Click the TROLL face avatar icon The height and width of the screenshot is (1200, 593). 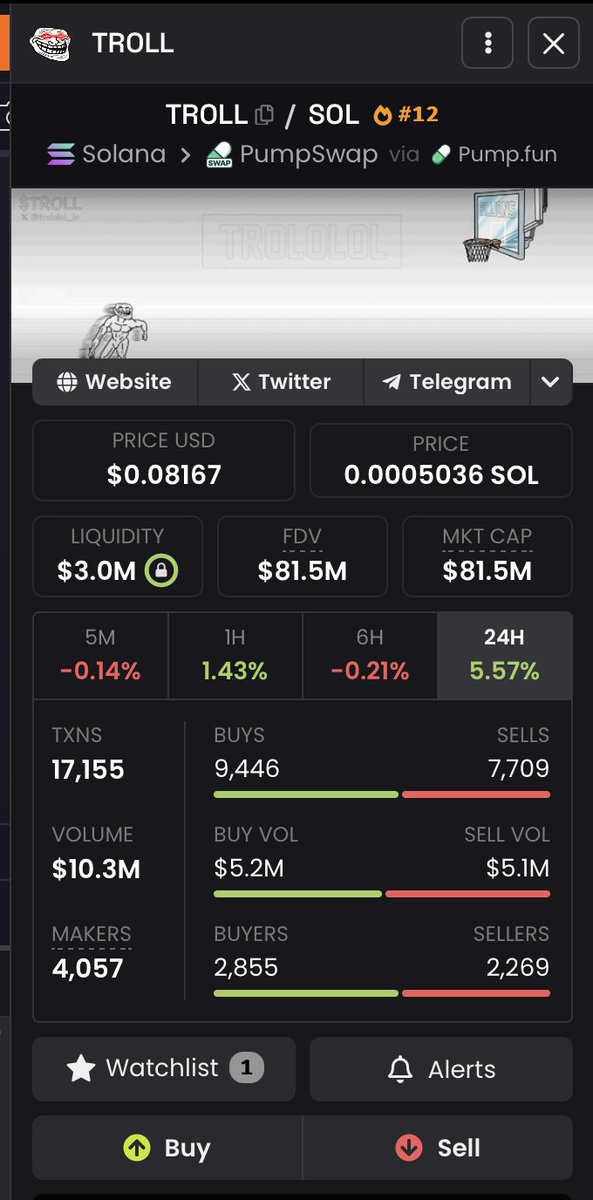click(x=50, y=43)
